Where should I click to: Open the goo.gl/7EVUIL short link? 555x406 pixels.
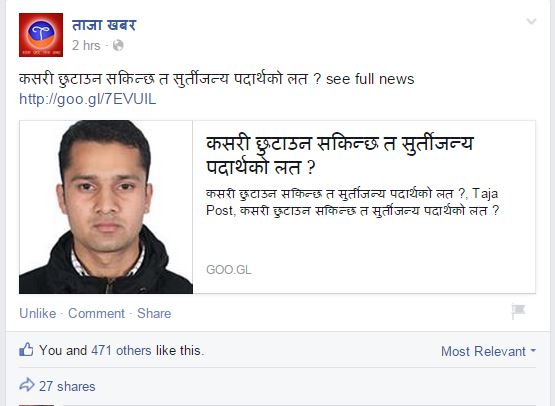coord(87,99)
